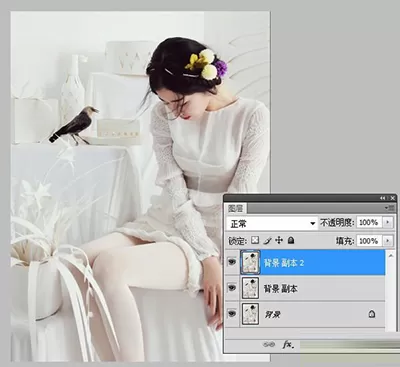The image size is (400, 367).
Task: Toggle visibility of the 背景 layer
Action: (x=232, y=314)
